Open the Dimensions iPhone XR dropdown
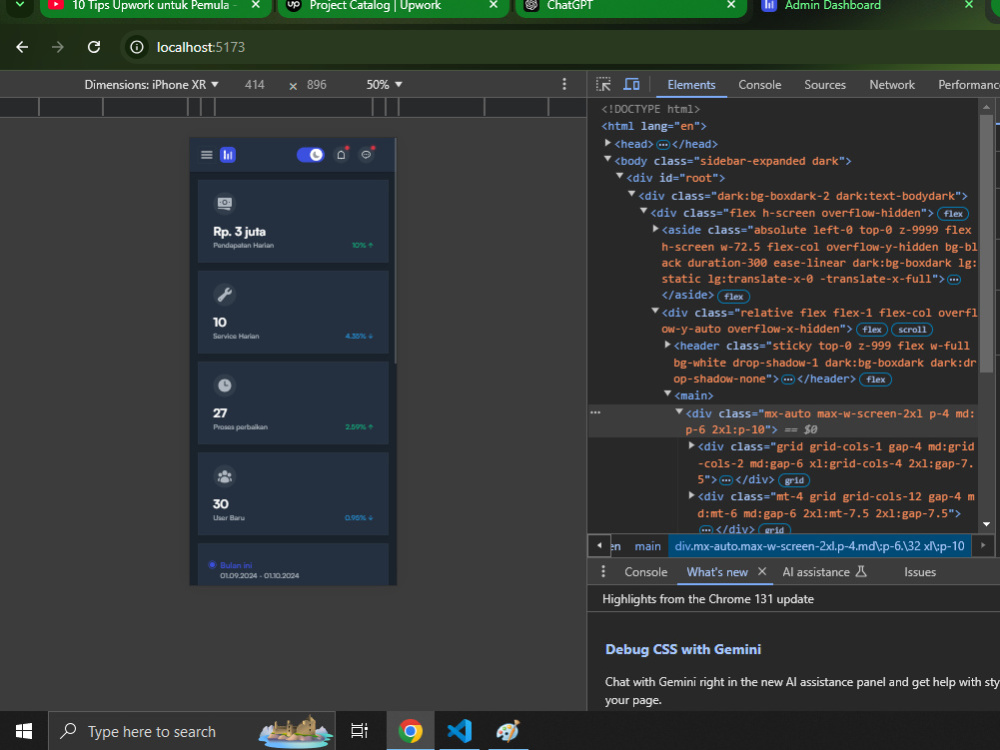This screenshot has height=750, width=1000. pos(152,84)
